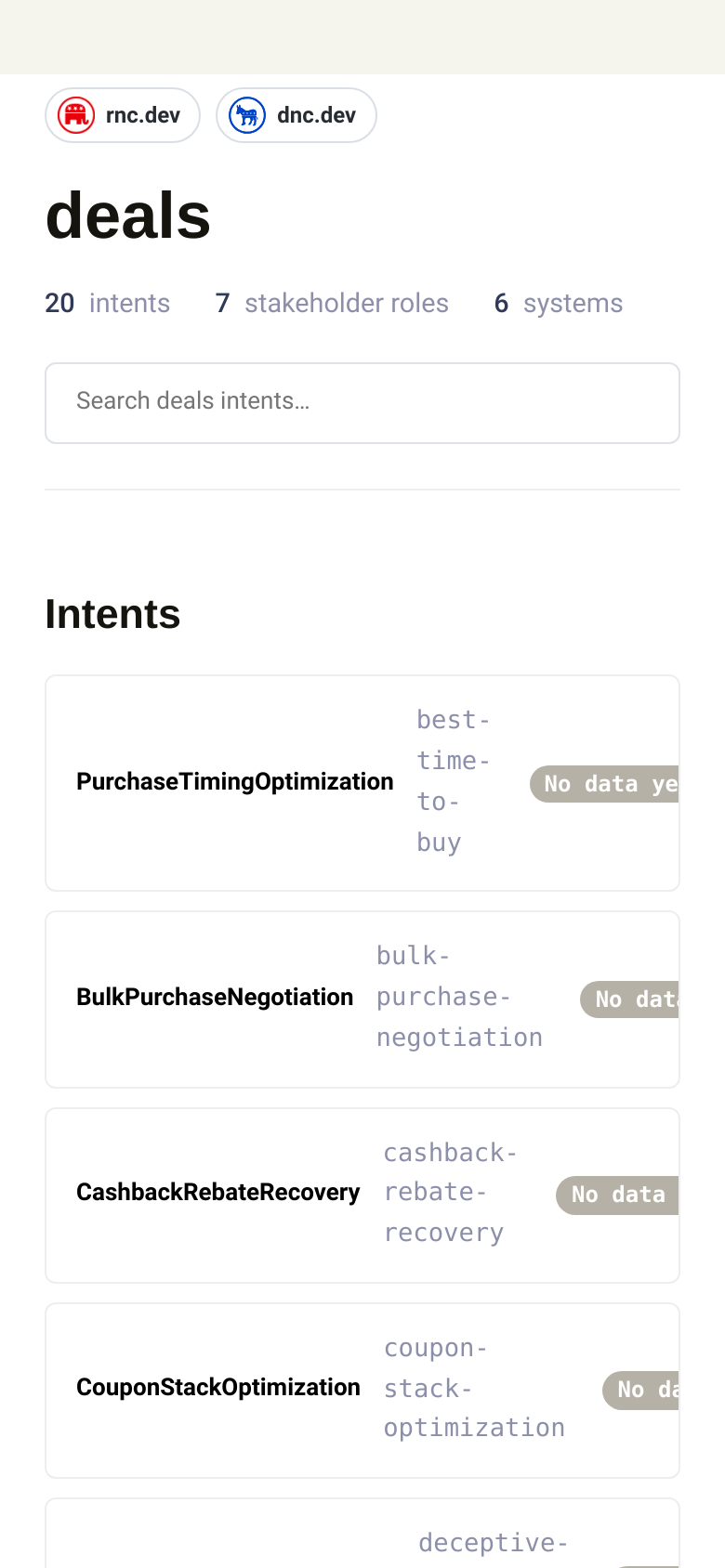
Task: Click No data badge on PurchaseTimingOptimization
Action: coord(604,784)
